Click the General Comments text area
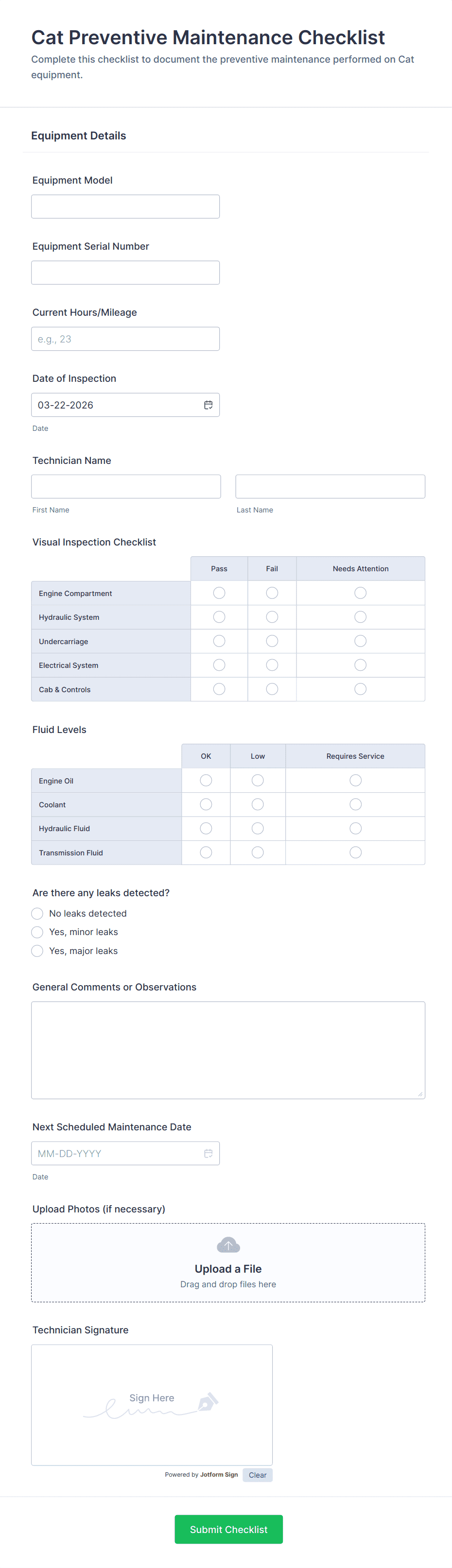The image size is (452, 1568). point(228,1050)
